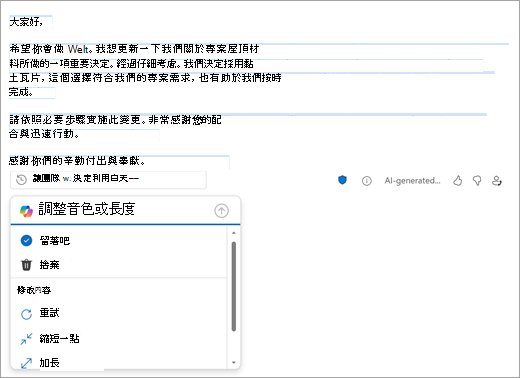
Task: Select 重試 to regenerate
Action: click(x=119, y=313)
